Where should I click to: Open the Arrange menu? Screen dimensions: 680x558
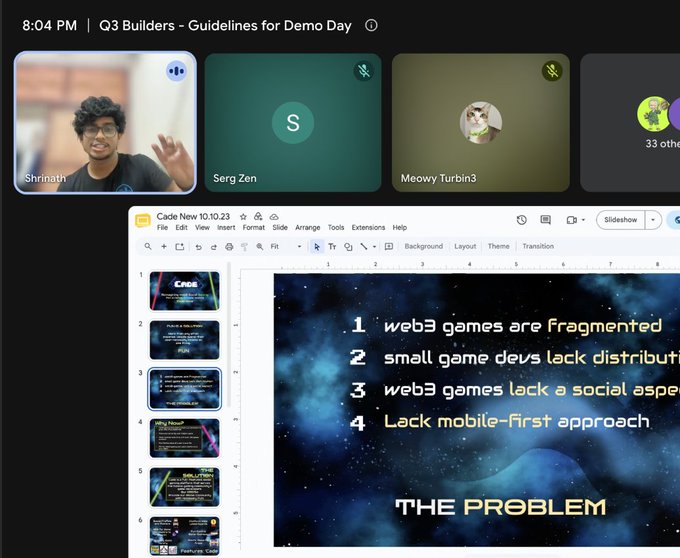pyautogui.click(x=307, y=228)
